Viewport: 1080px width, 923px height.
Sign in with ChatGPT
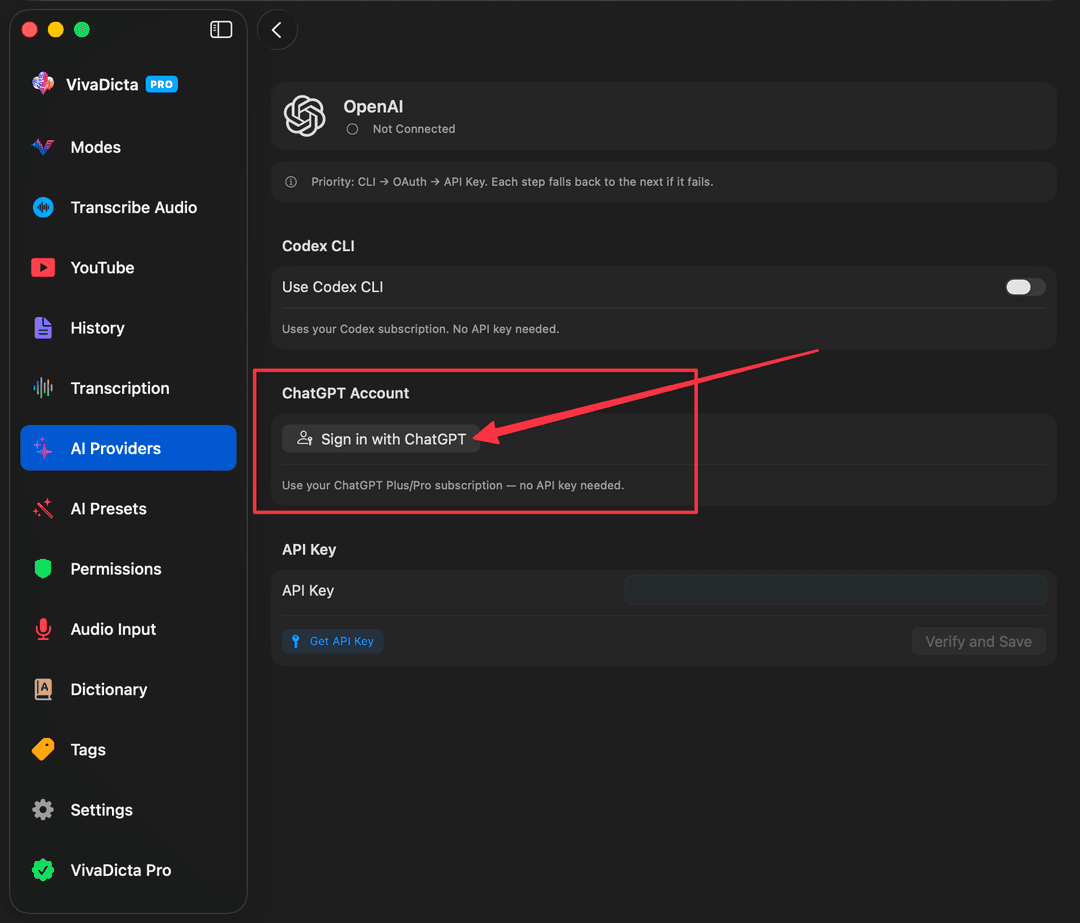(x=380, y=438)
